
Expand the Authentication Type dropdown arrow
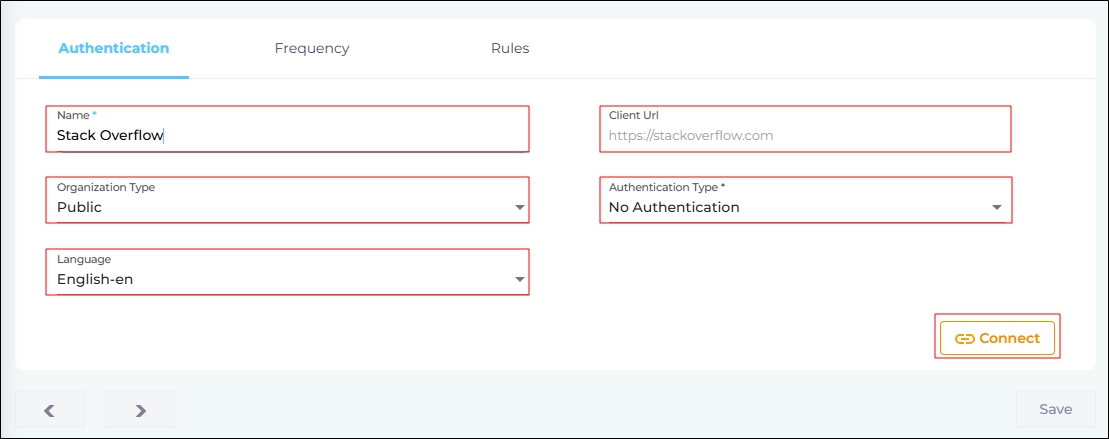(x=996, y=208)
